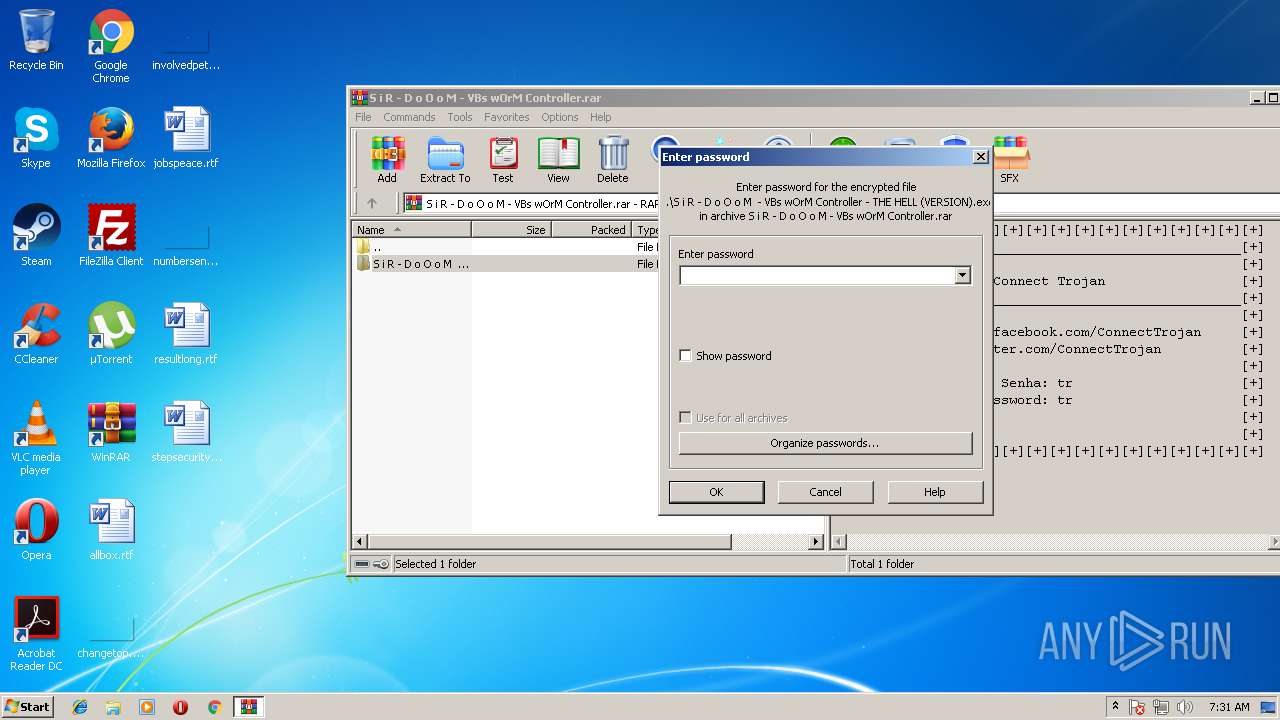Open Opera desktop shortcut
Viewport: 1280px width, 720px height.
pos(36,530)
